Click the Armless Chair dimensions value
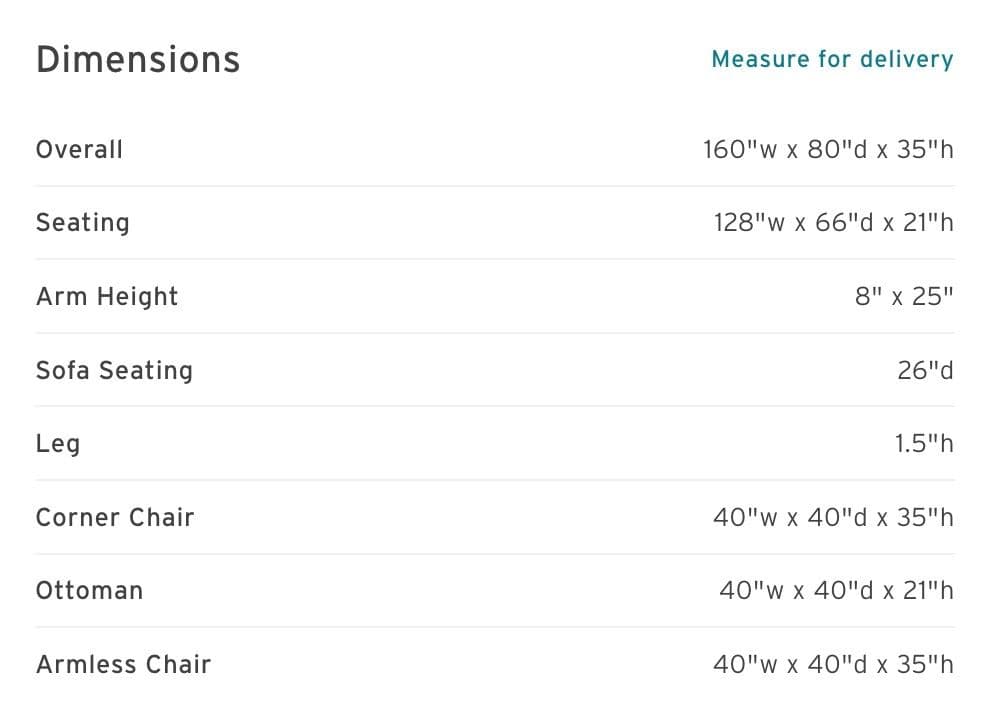 click(834, 665)
